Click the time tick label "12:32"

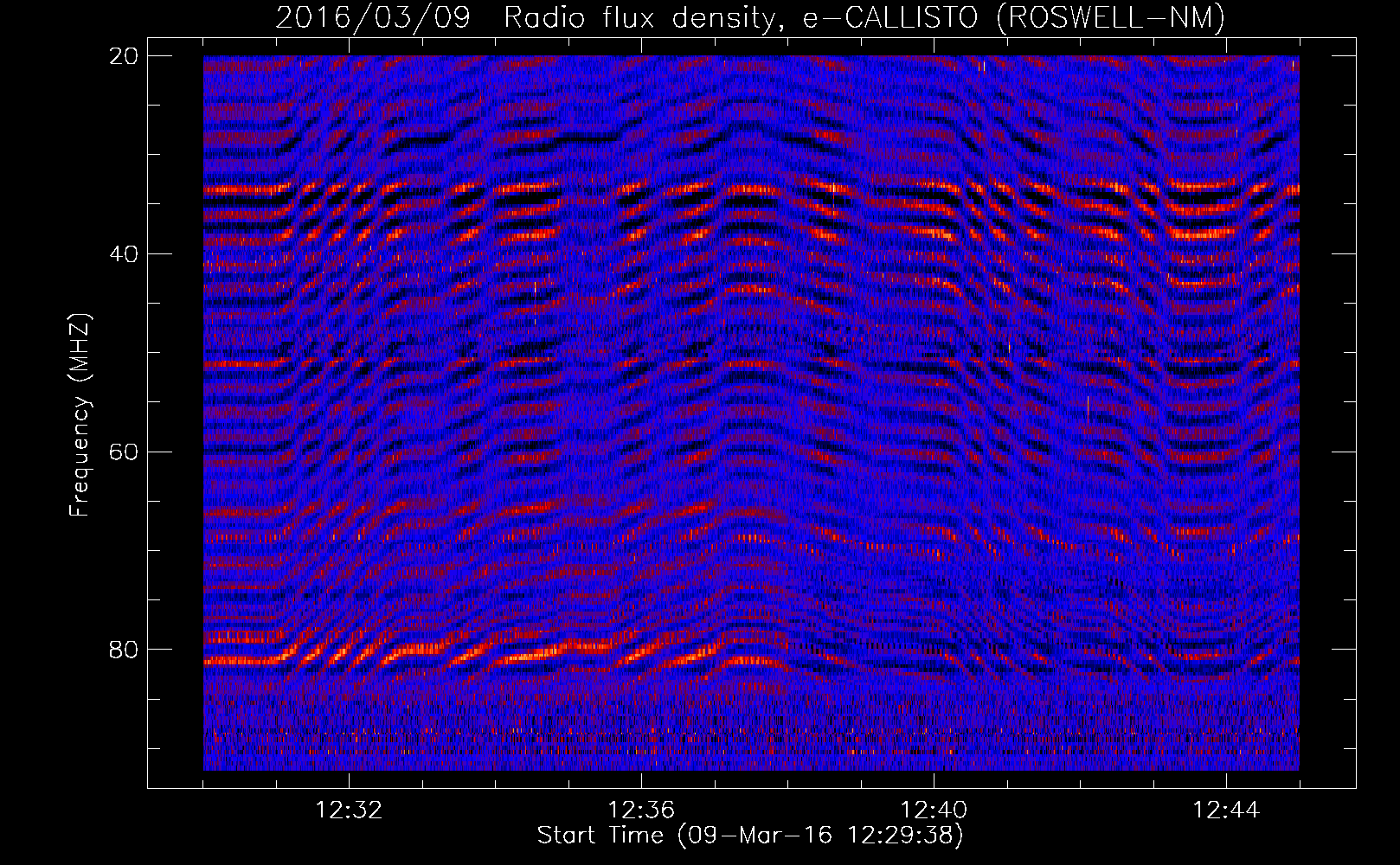349,811
